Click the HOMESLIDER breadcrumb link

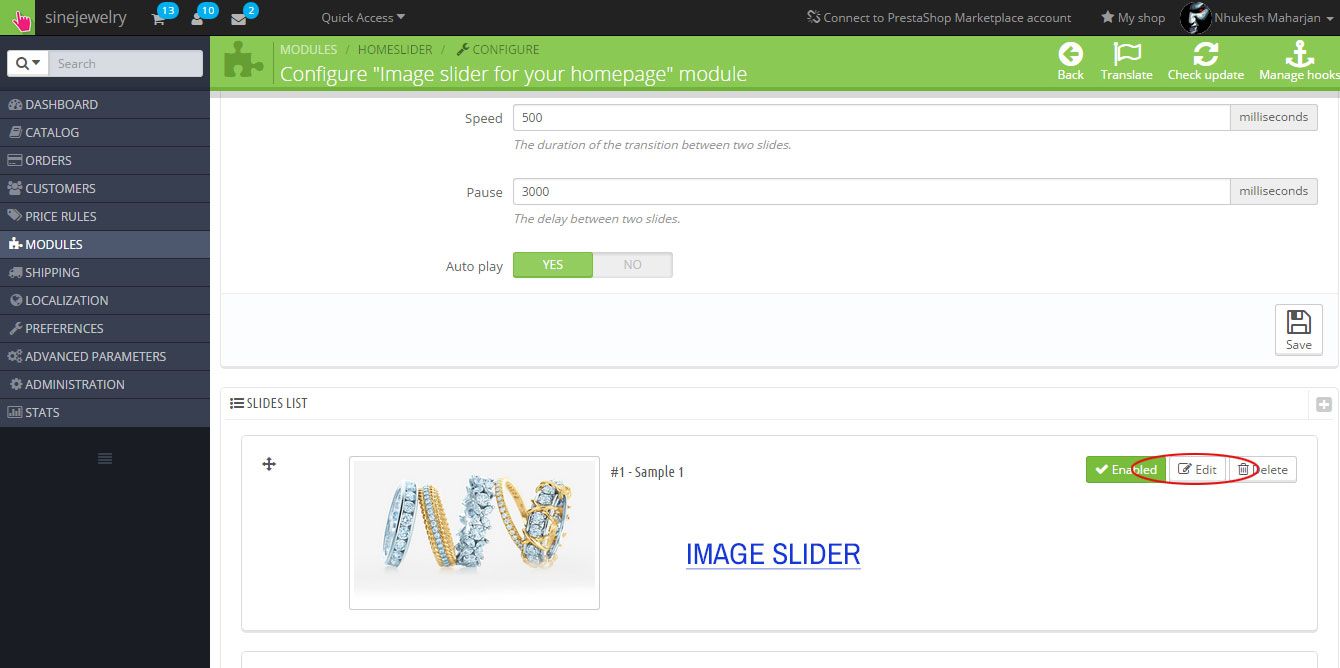[395, 49]
